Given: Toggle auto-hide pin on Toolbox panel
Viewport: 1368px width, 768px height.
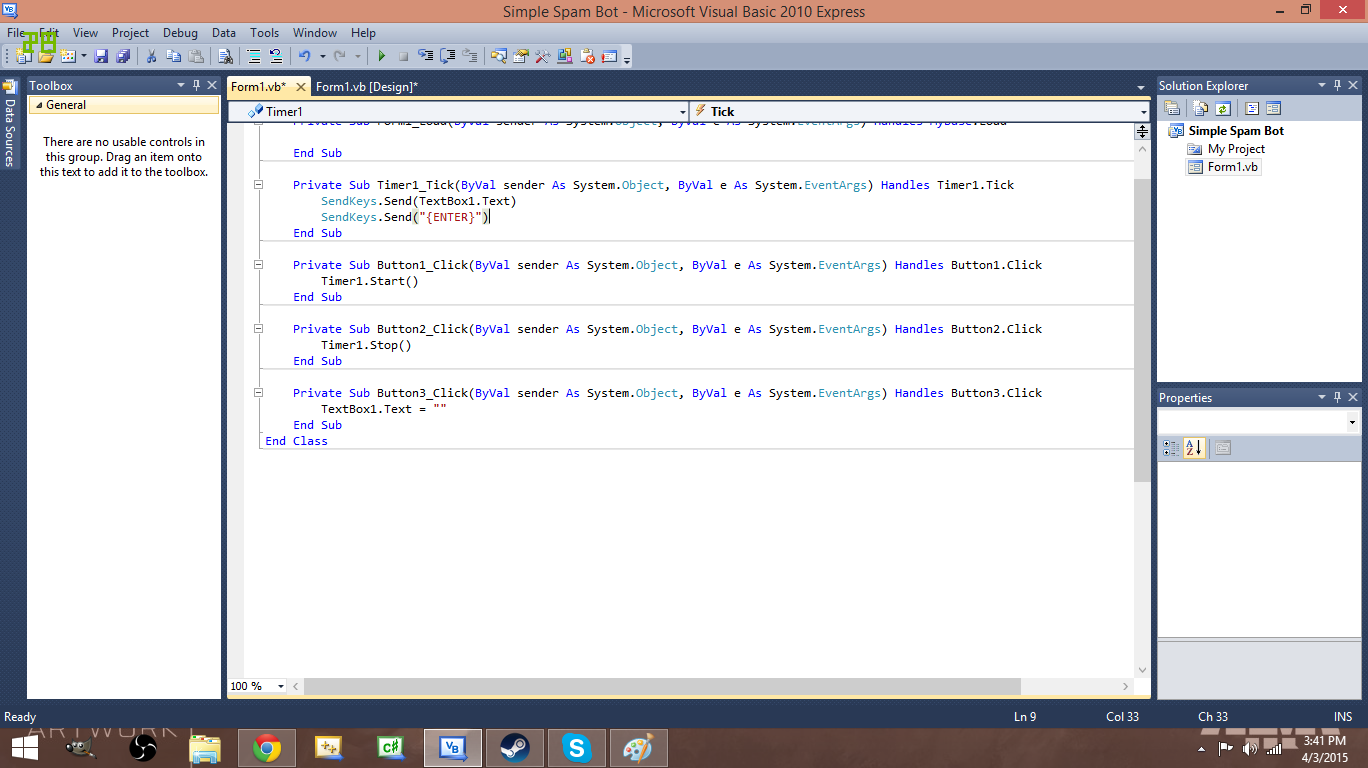Looking at the screenshot, I should (x=197, y=85).
